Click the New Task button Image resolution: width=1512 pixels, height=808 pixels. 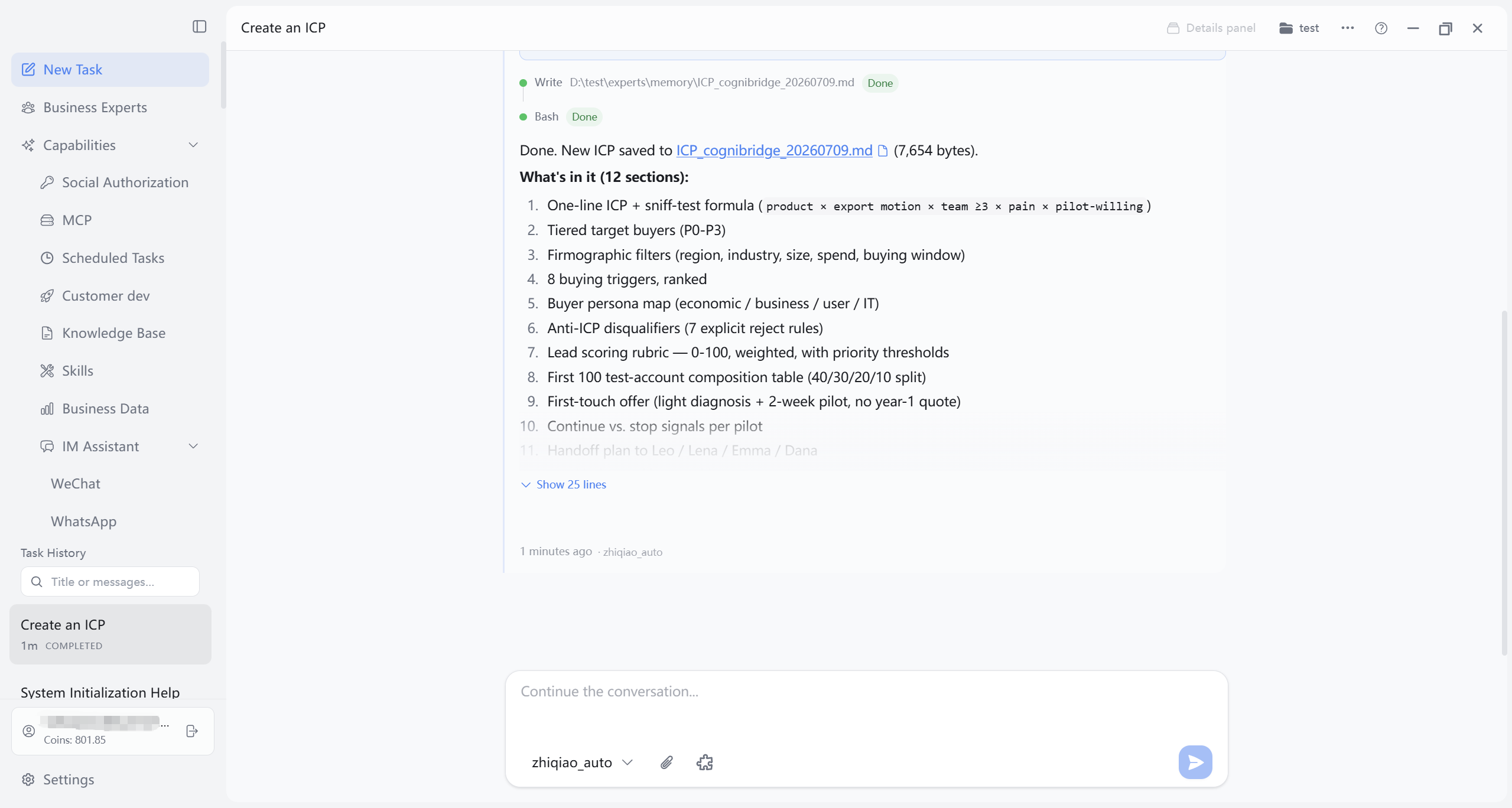[x=110, y=70]
